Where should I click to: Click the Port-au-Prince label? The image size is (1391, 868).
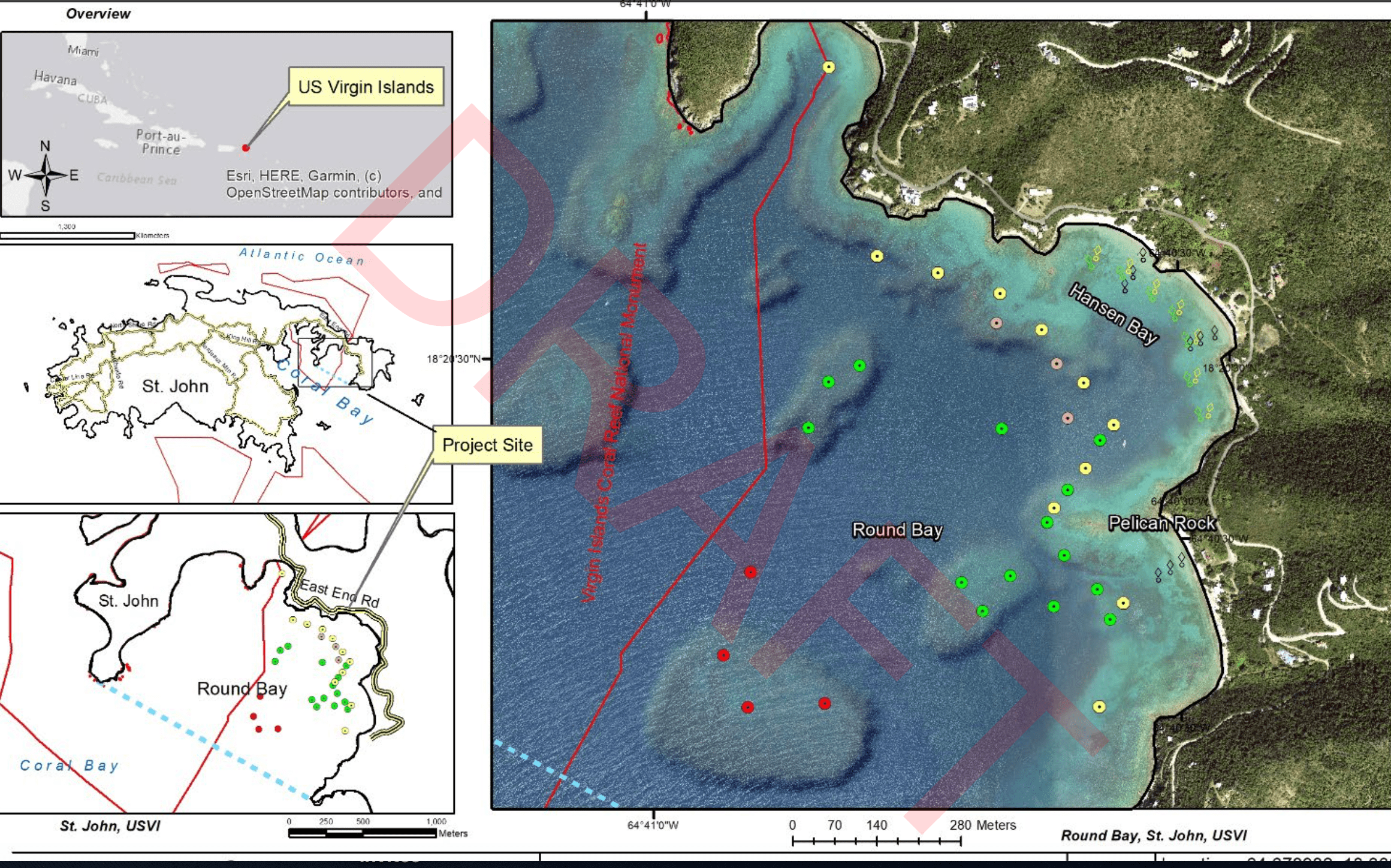(x=161, y=142)
